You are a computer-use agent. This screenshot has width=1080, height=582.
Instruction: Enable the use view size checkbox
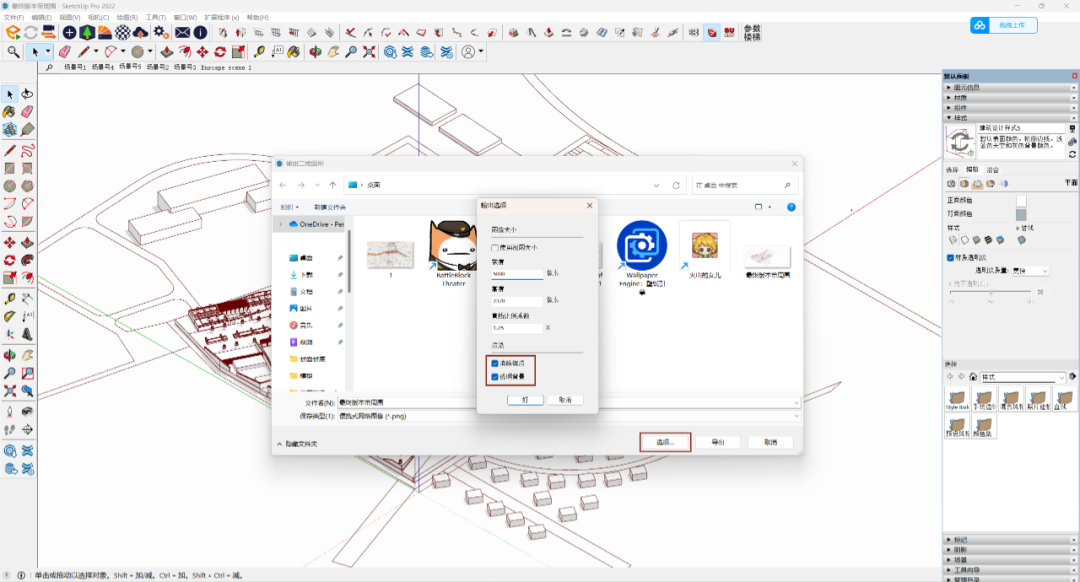(495, 247)
